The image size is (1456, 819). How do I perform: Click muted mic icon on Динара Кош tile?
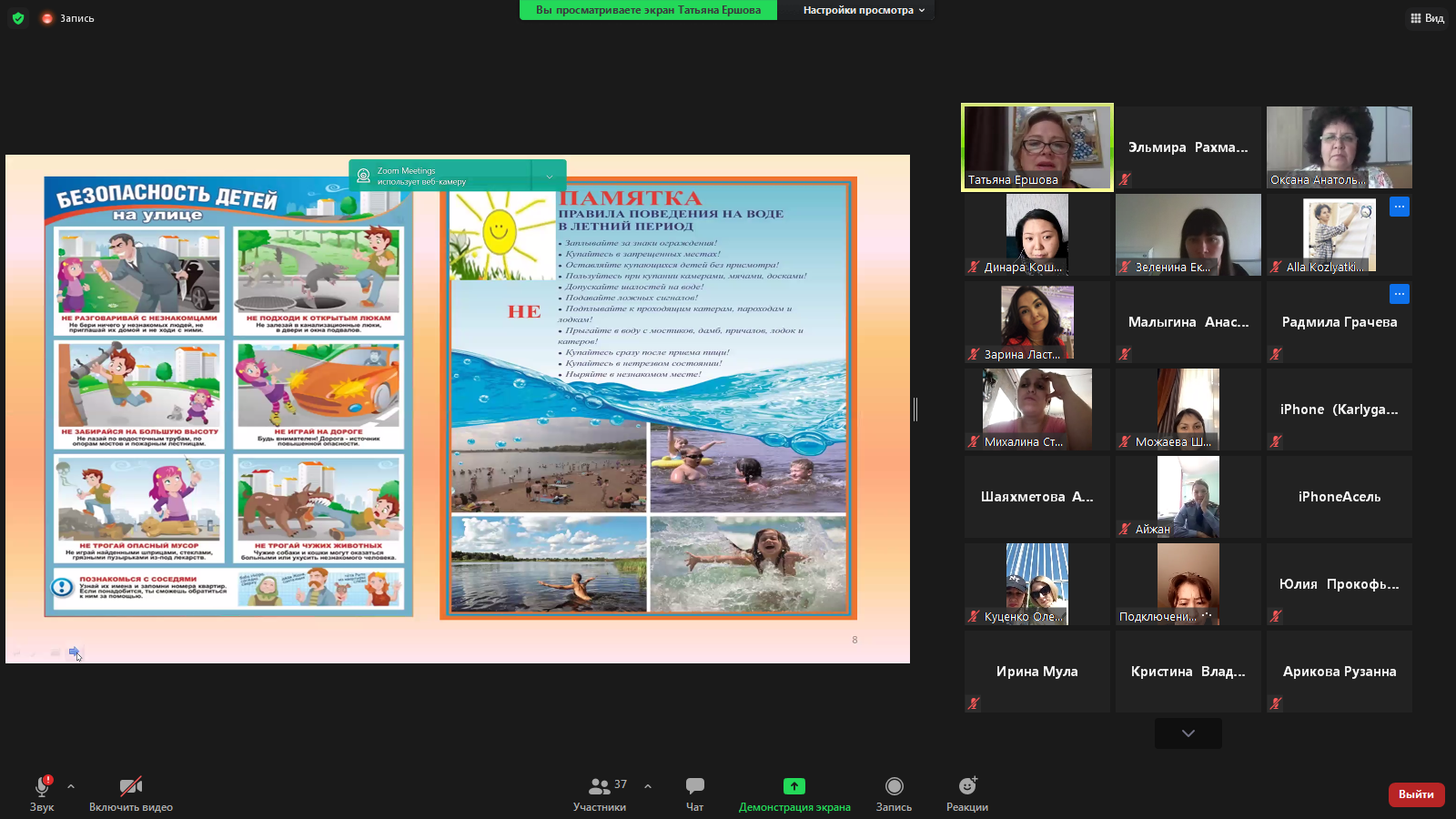(974, 267)
